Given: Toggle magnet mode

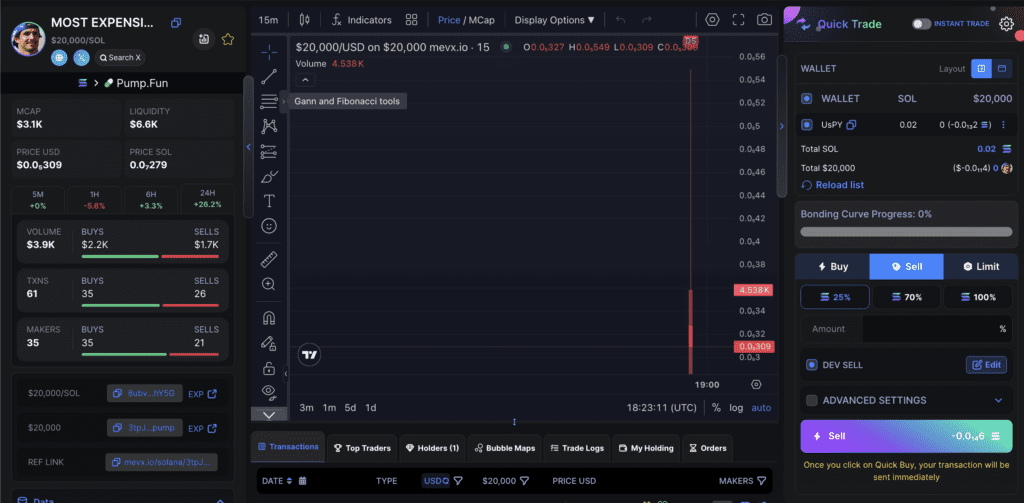Looking at the screenshot, I should tap(268, 318).
